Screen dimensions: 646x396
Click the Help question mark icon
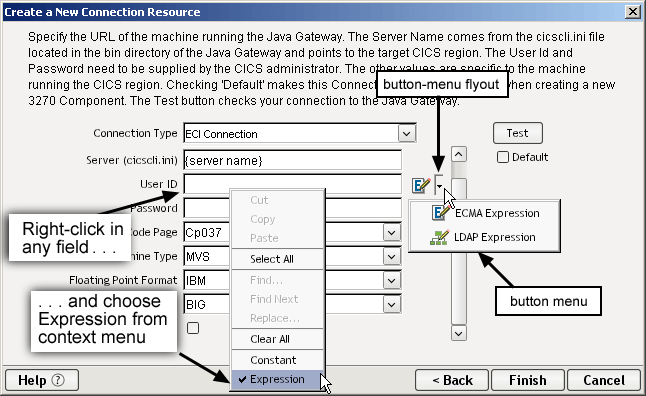click(58, 380)
